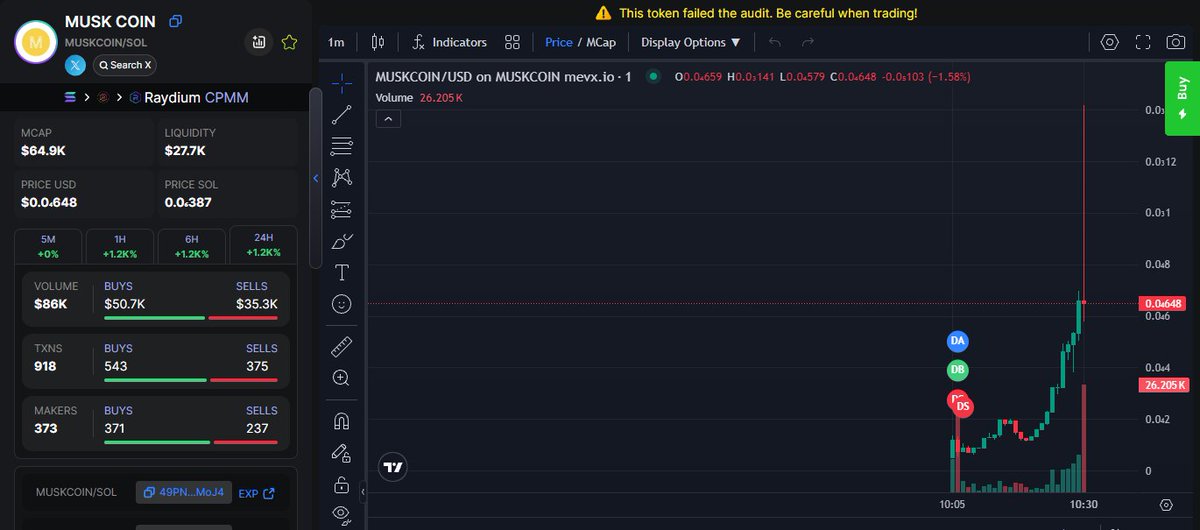Toggle magnet mode
This screenshot has height=530, width=1200.
coord(341,422)
